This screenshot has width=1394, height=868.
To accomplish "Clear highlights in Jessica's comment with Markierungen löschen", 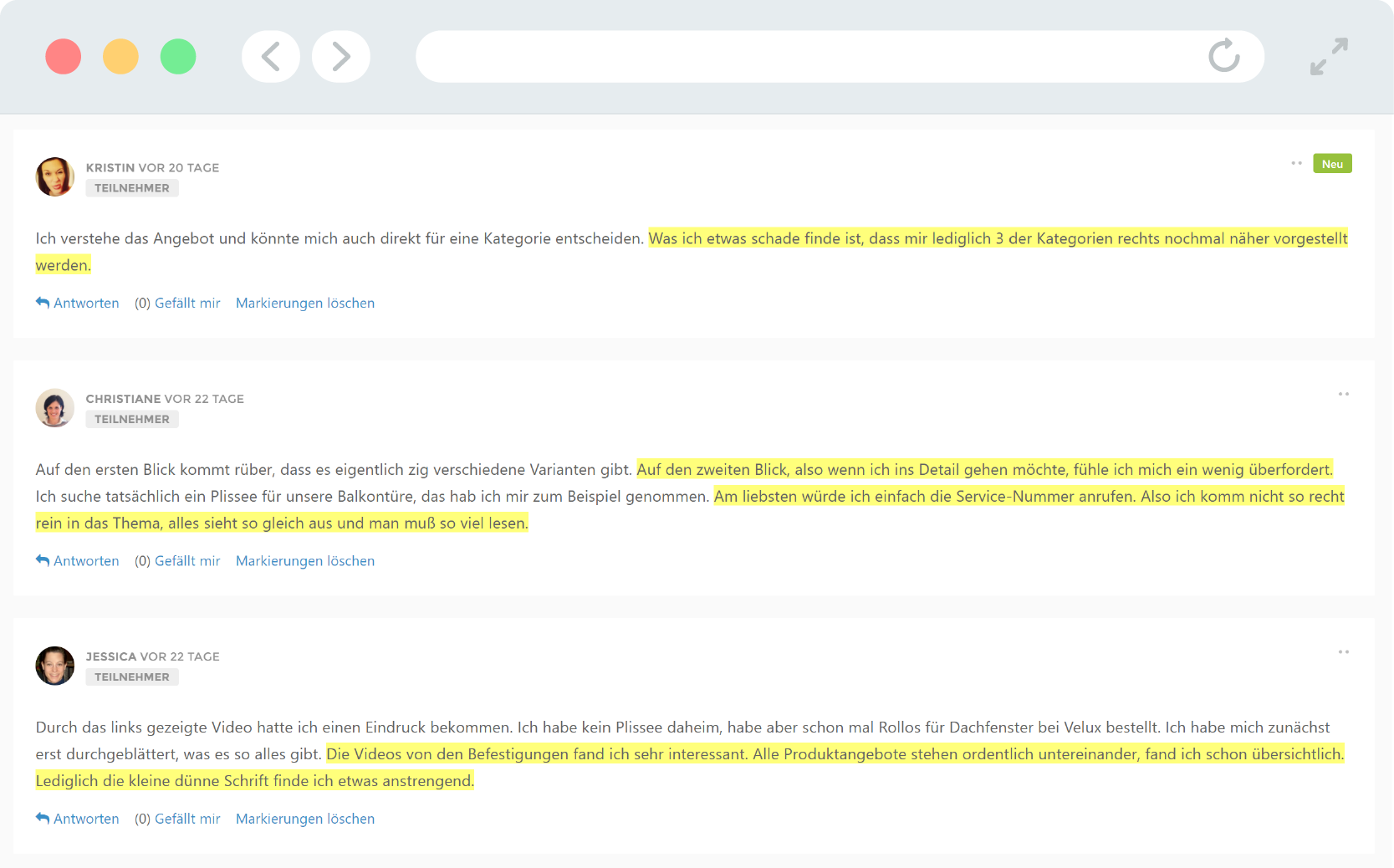I will click(305, 819).
